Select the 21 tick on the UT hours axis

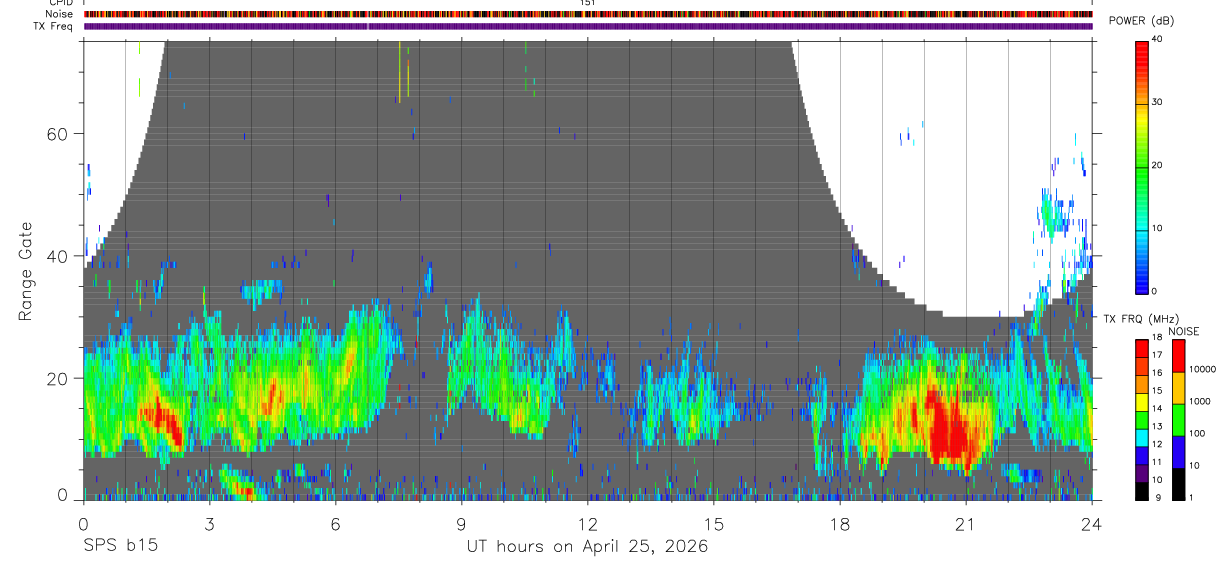click(966, 523)
